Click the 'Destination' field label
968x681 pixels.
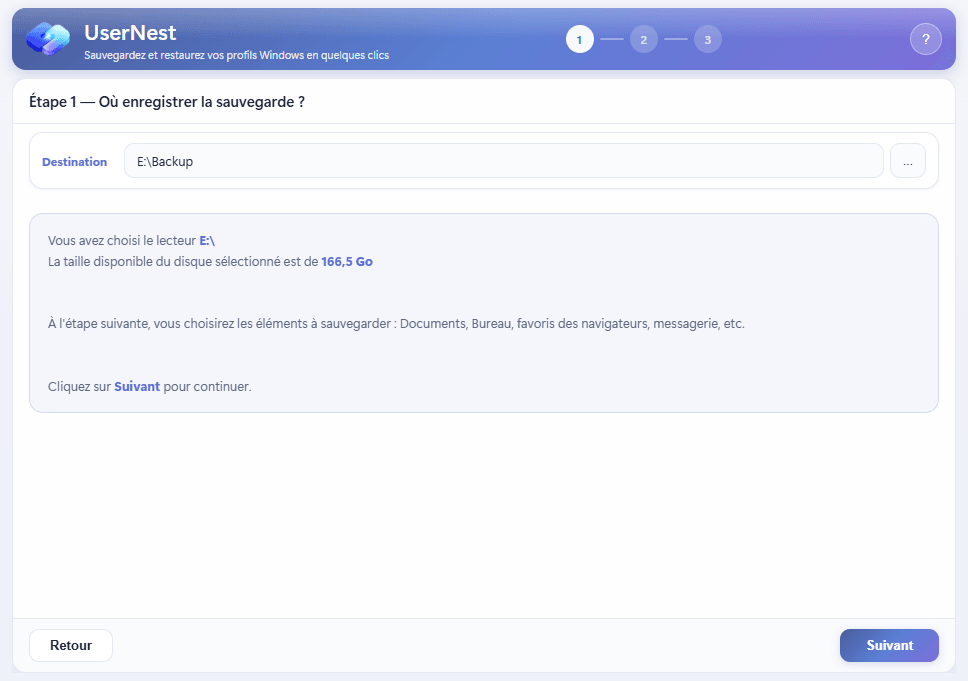[x=74, y=161]
